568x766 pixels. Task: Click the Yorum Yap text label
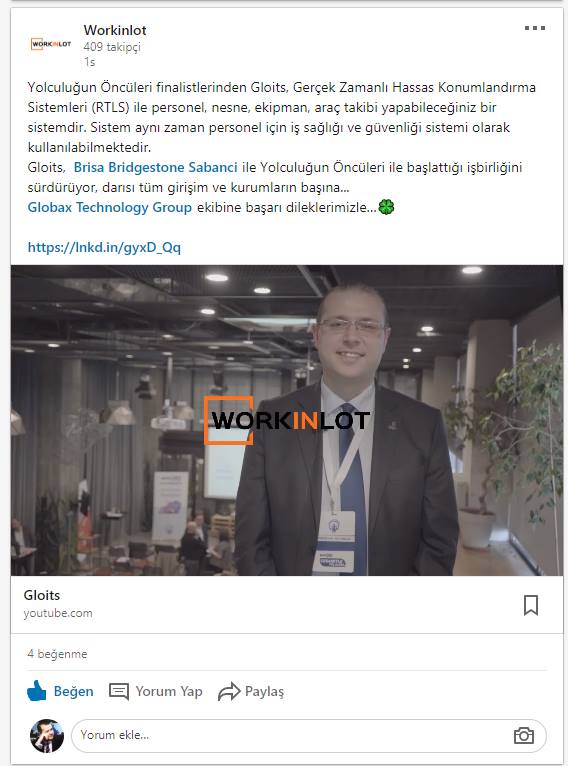[x=168, y=691]
